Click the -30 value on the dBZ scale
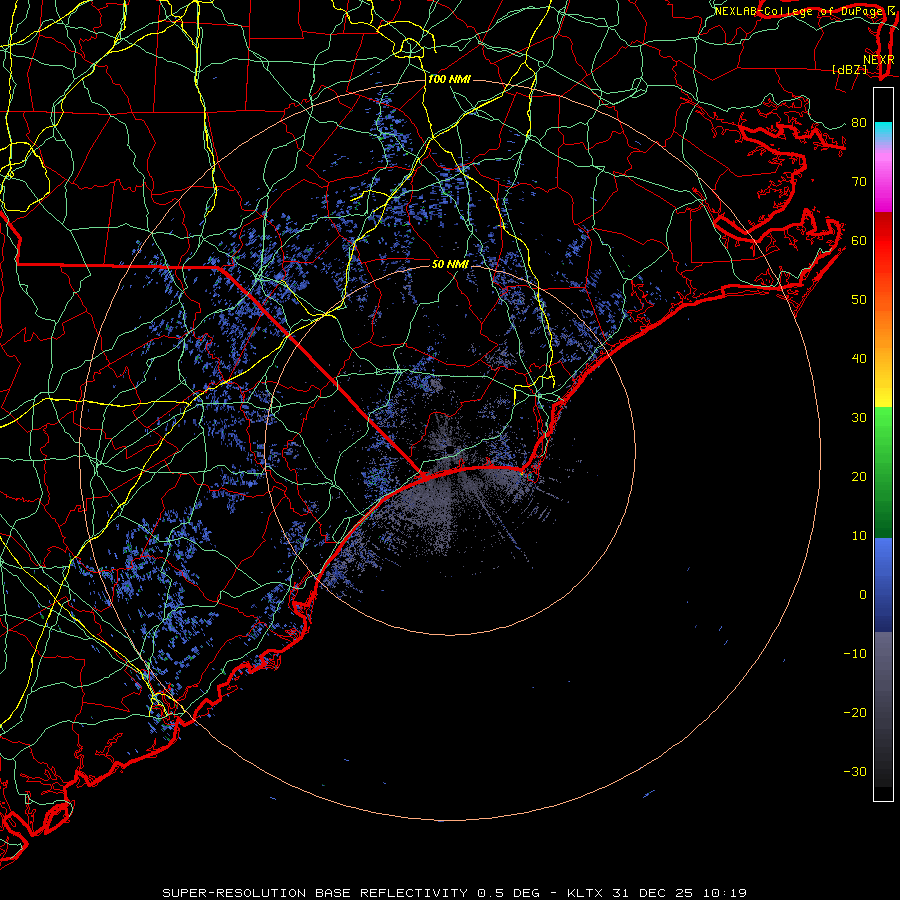 855,771
